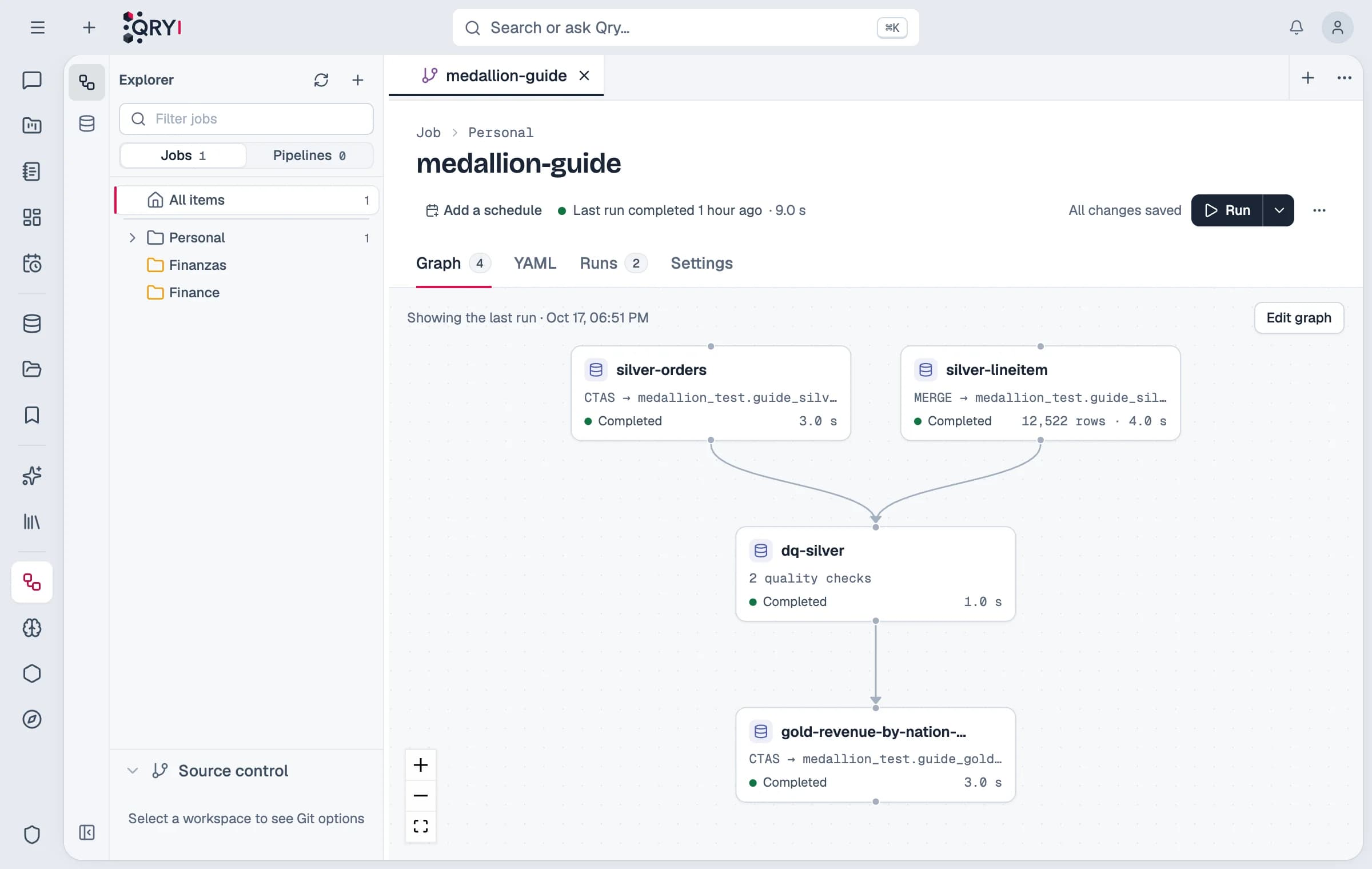The image size is (1372, 869).
Task: Zoom in on the graph
Action: 421,765
